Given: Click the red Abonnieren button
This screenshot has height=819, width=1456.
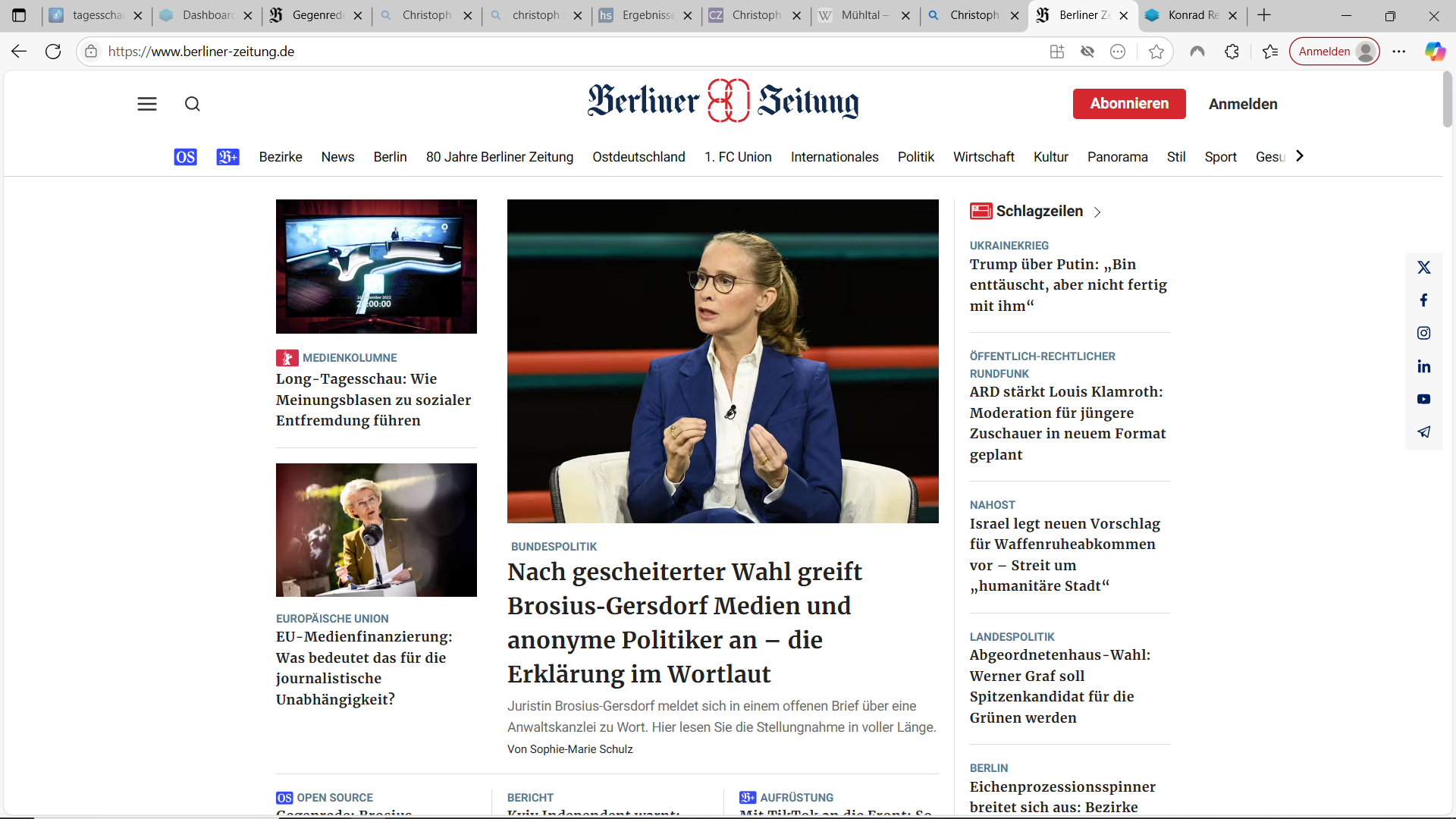Looking at the screenshot, I should (1128, 104).
